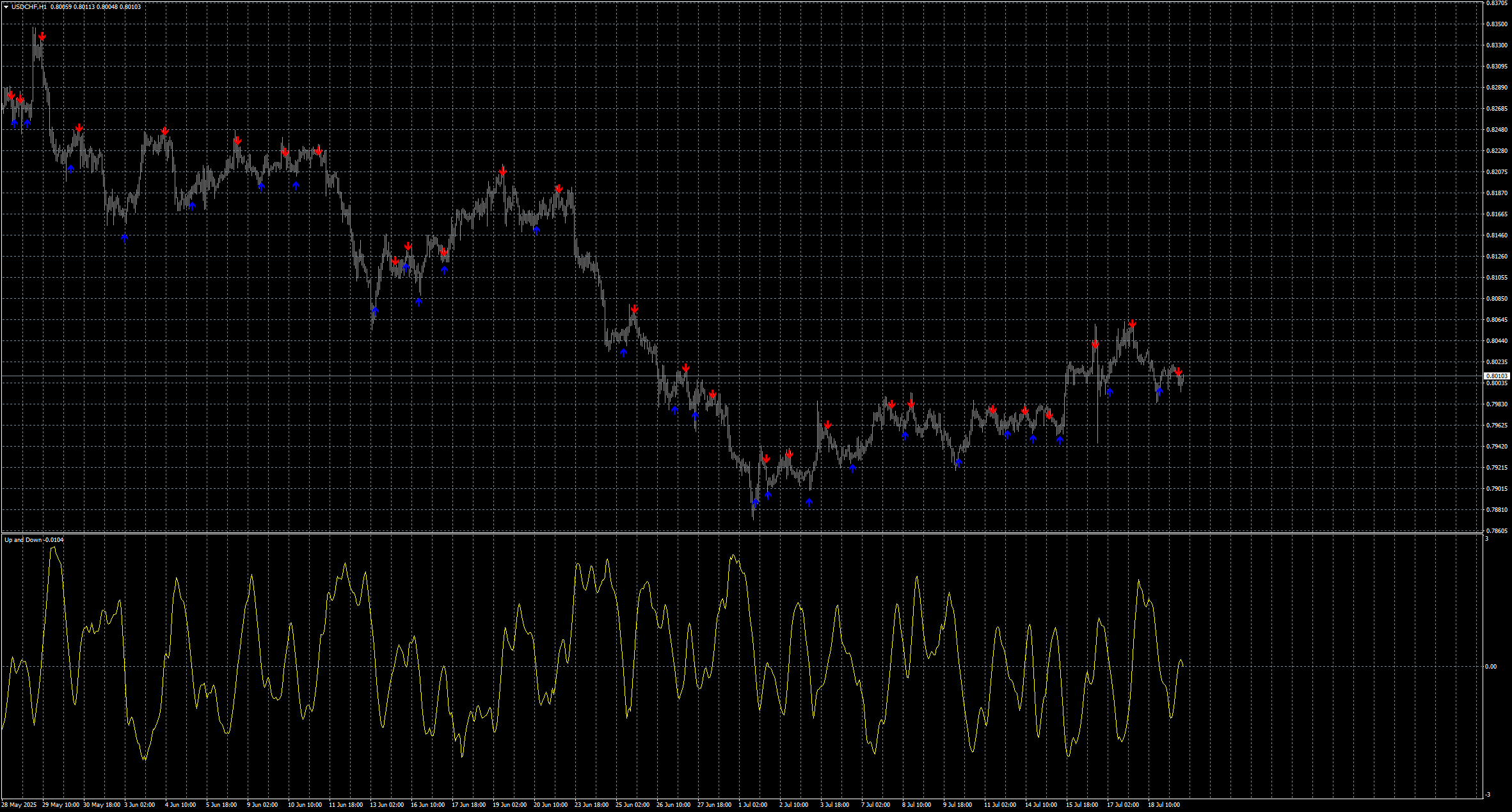1512x812 pixels.
Task: Click the USDCHF,H1 symbol title text
Action: click(x=29, y=7)
